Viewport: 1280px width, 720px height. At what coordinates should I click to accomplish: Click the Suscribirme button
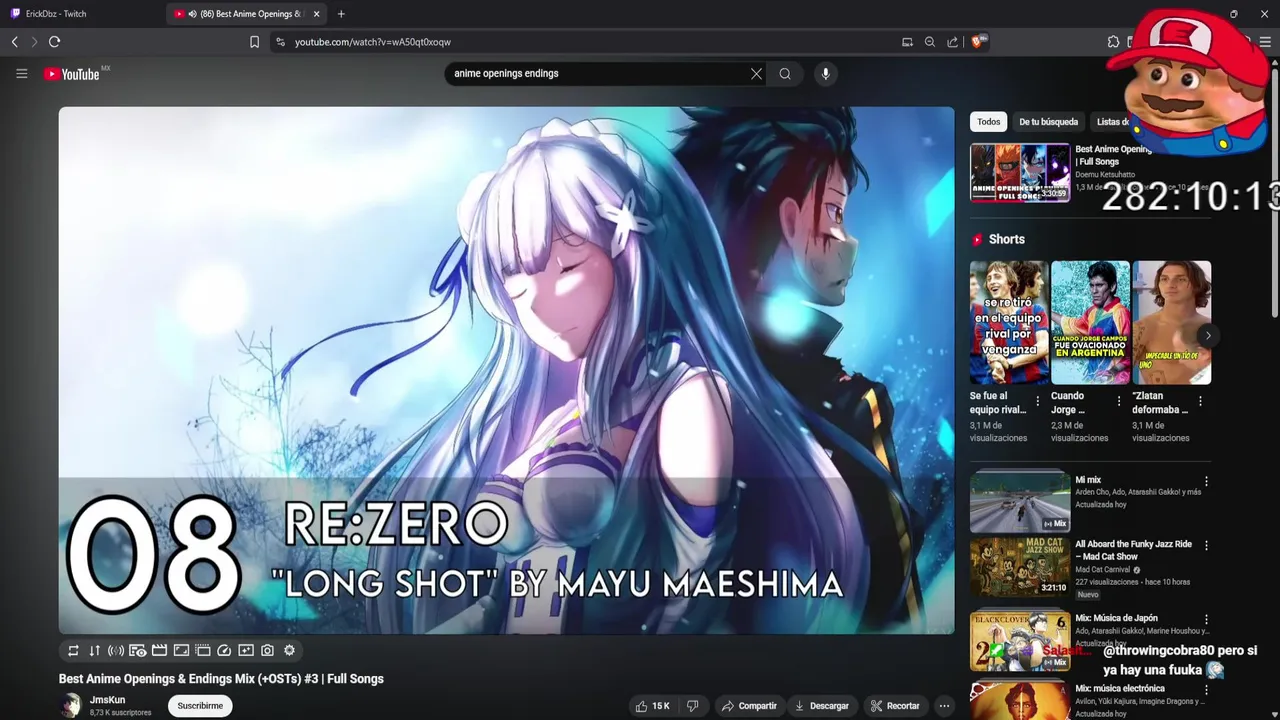200,706
